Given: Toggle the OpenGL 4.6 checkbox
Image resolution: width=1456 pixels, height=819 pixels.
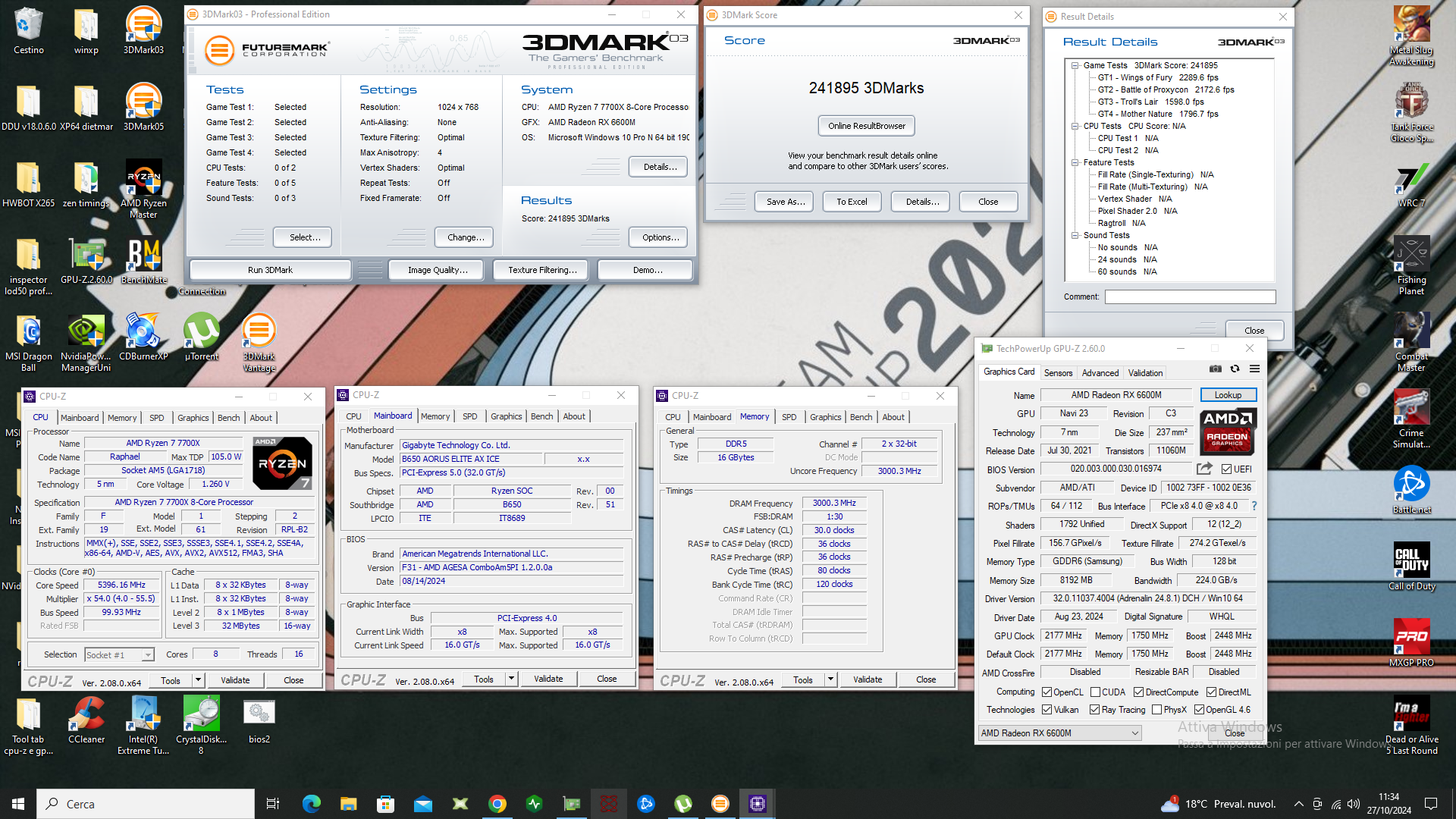Looking at the screenshot, I should point(1199,710).
